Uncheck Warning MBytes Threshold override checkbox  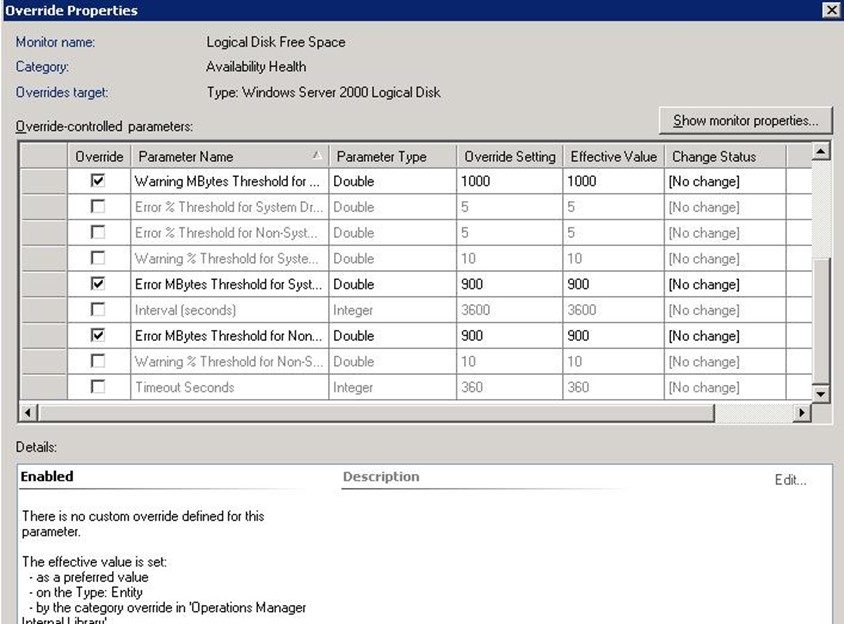click(98, 182)
